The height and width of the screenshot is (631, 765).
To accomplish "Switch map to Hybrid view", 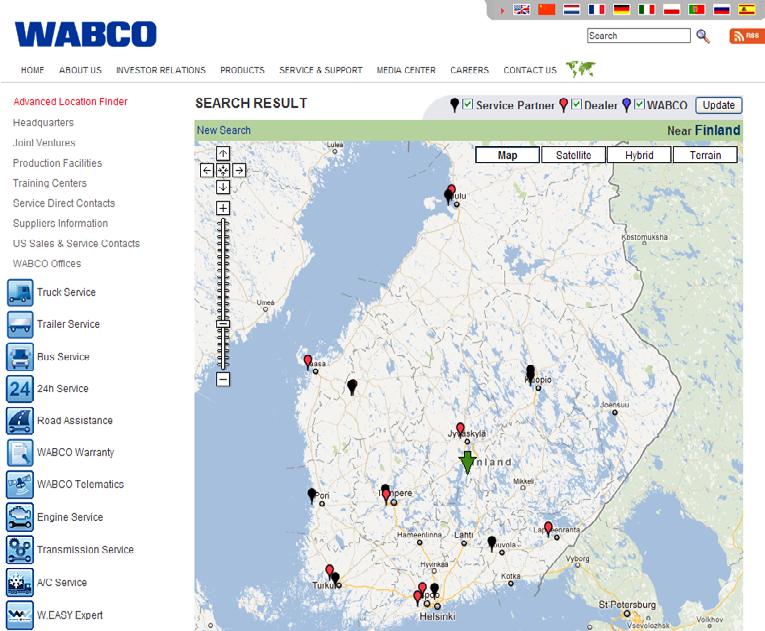I will coord(639,155).
